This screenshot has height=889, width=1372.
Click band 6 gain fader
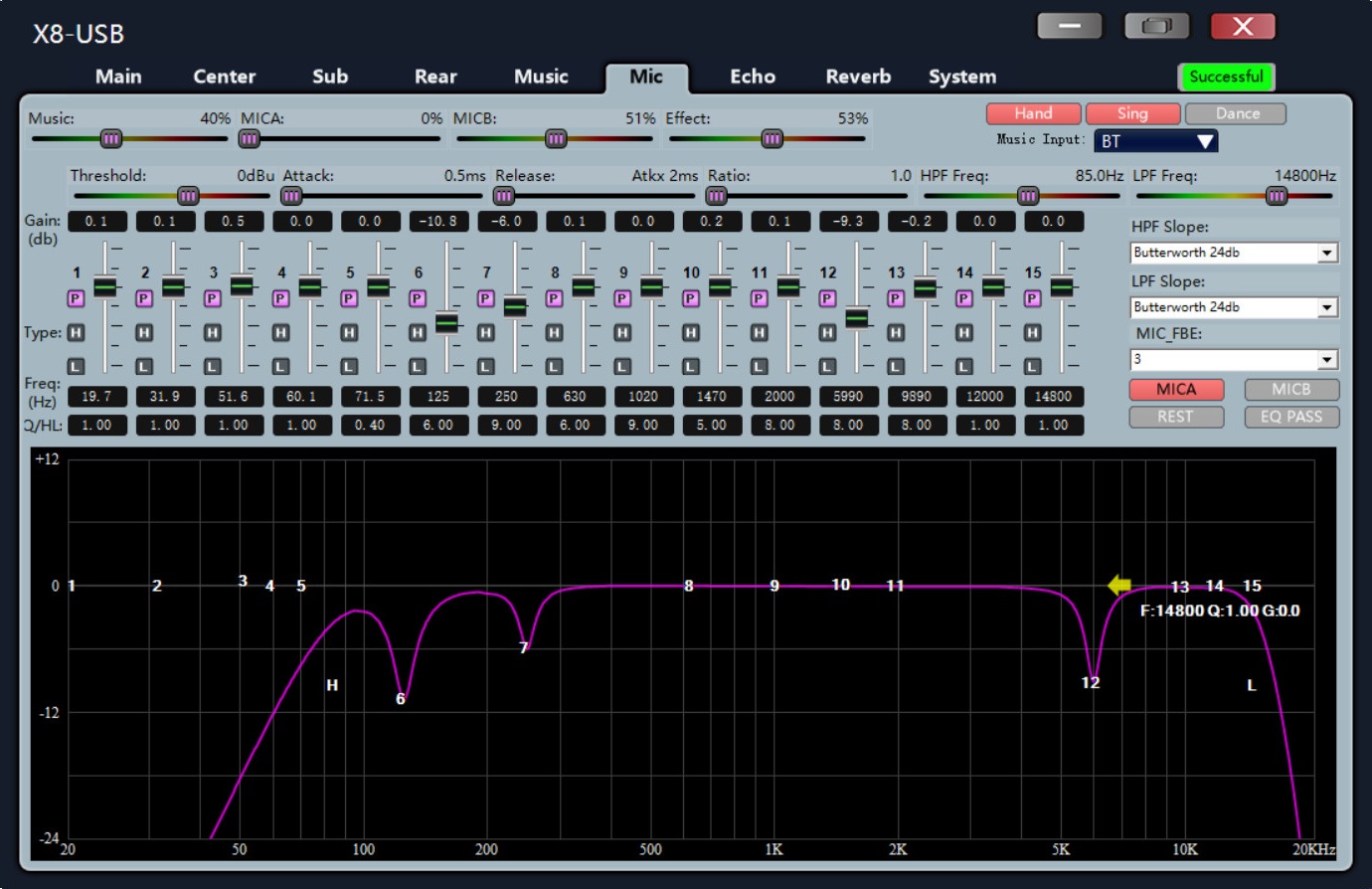click(446, 323)
